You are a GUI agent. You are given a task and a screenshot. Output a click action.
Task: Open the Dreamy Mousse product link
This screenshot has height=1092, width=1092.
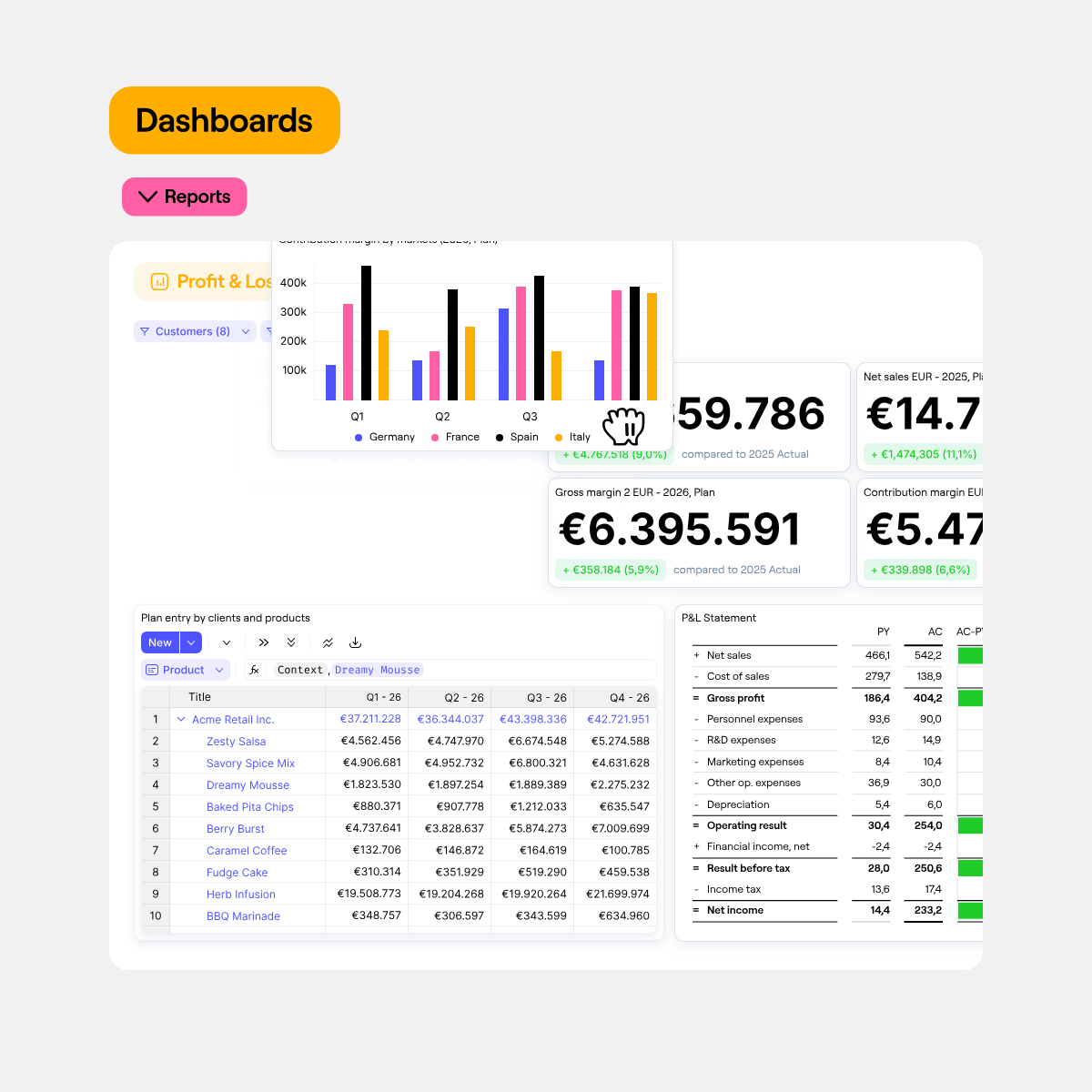click(x=248, y=785)
